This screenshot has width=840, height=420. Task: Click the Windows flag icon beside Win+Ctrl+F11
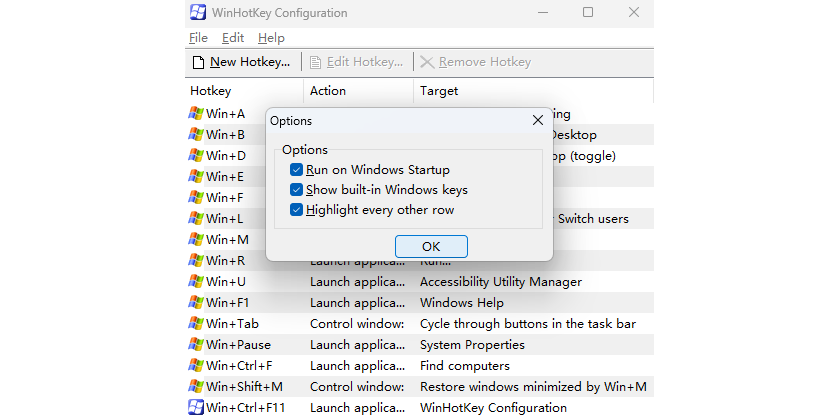pos(196,408)
